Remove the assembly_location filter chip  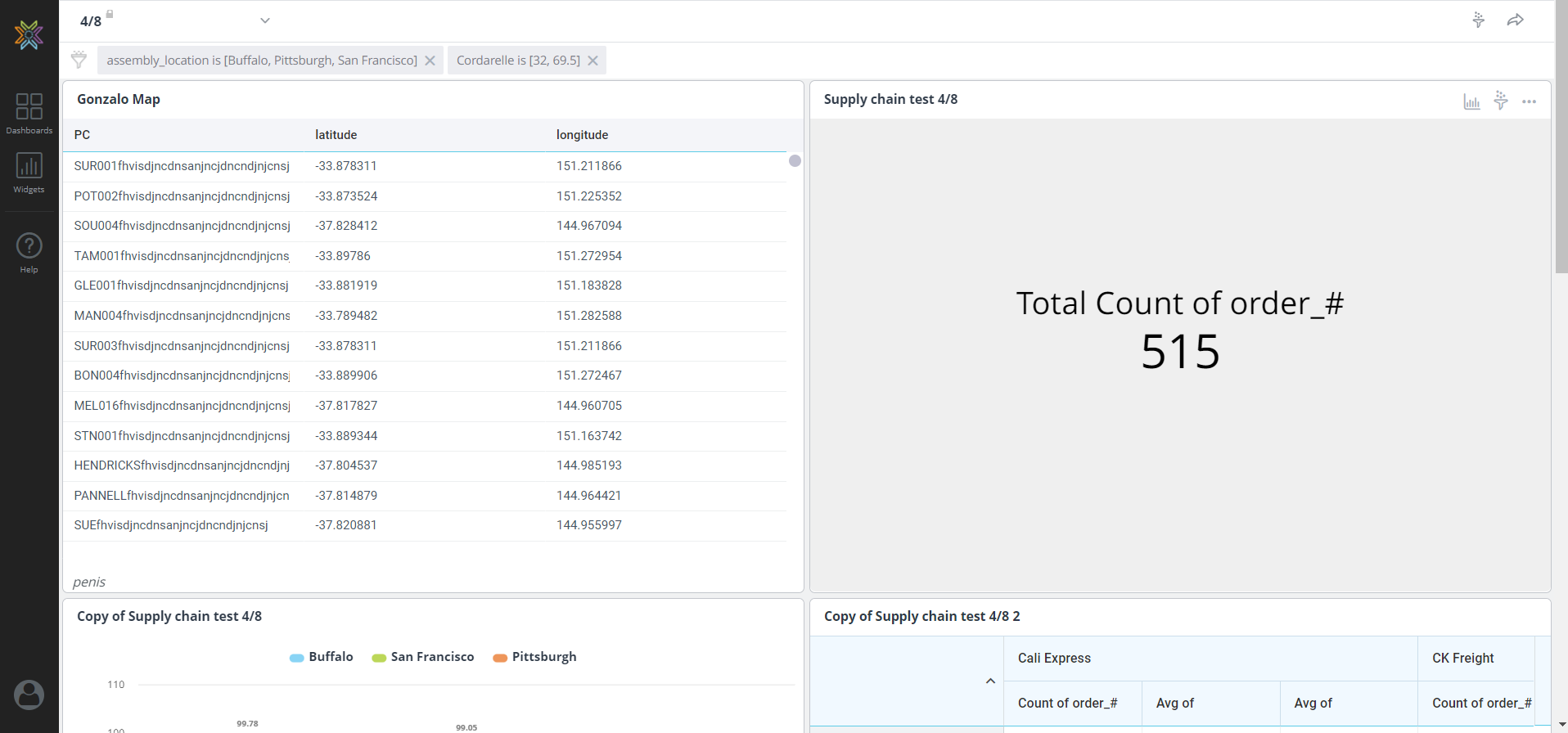pos(430,61)
